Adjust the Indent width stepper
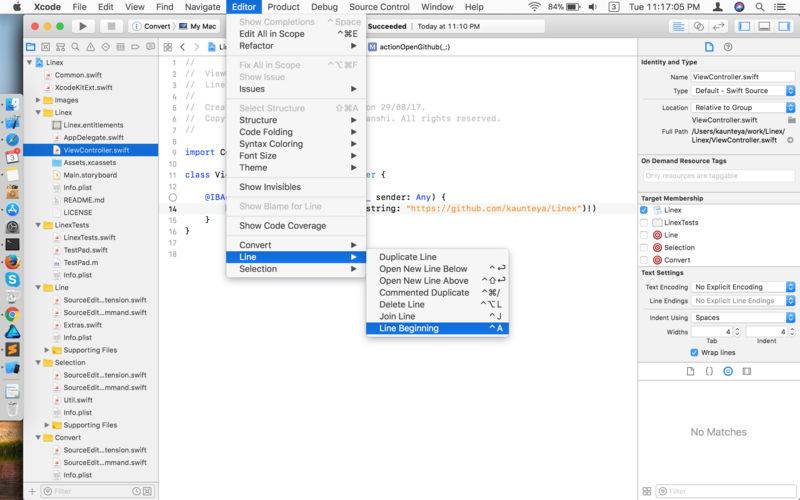This screenshot has height=500, width=800. 792,332
